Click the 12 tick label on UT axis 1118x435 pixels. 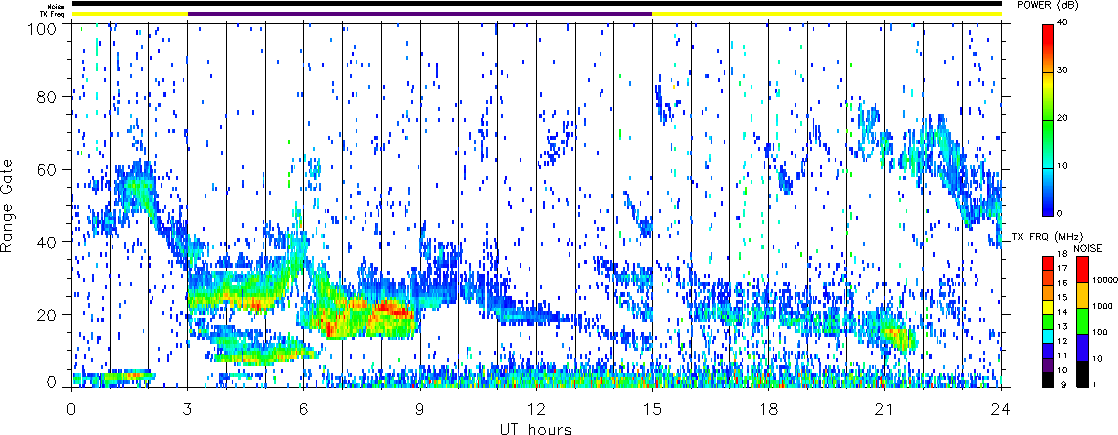pyautogui.click(x=536, y=408)
